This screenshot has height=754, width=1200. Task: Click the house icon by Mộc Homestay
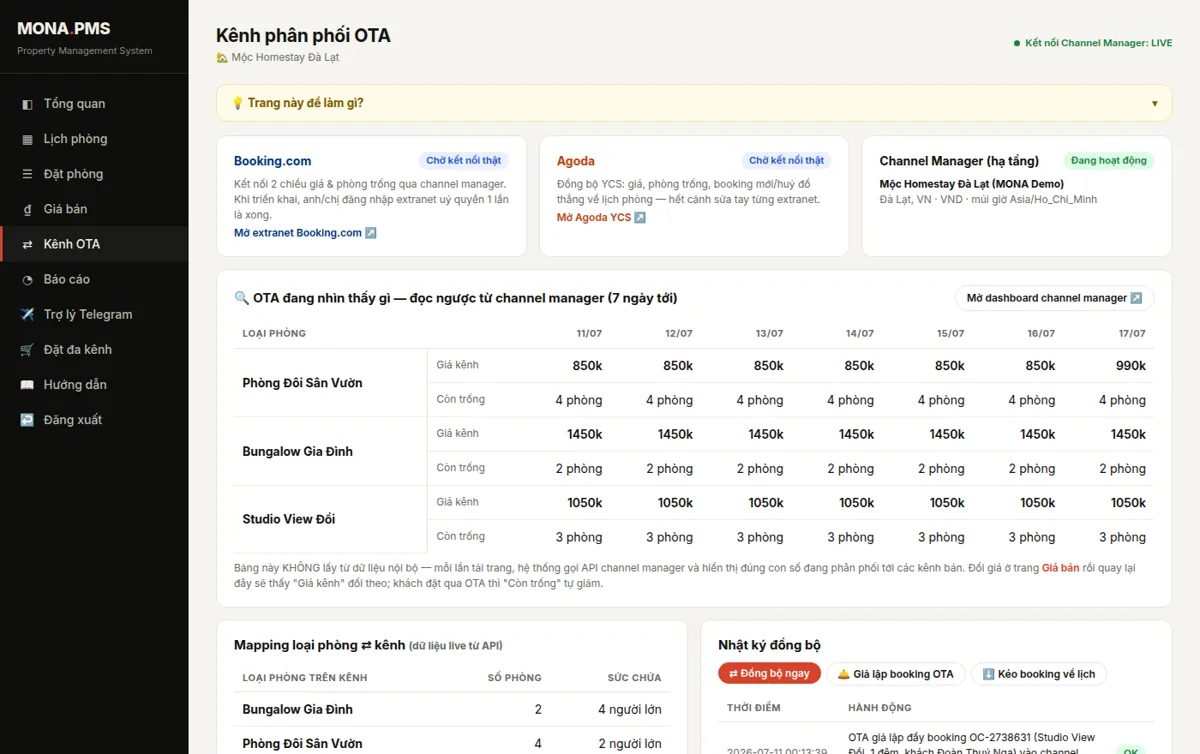tap(222, 58)
